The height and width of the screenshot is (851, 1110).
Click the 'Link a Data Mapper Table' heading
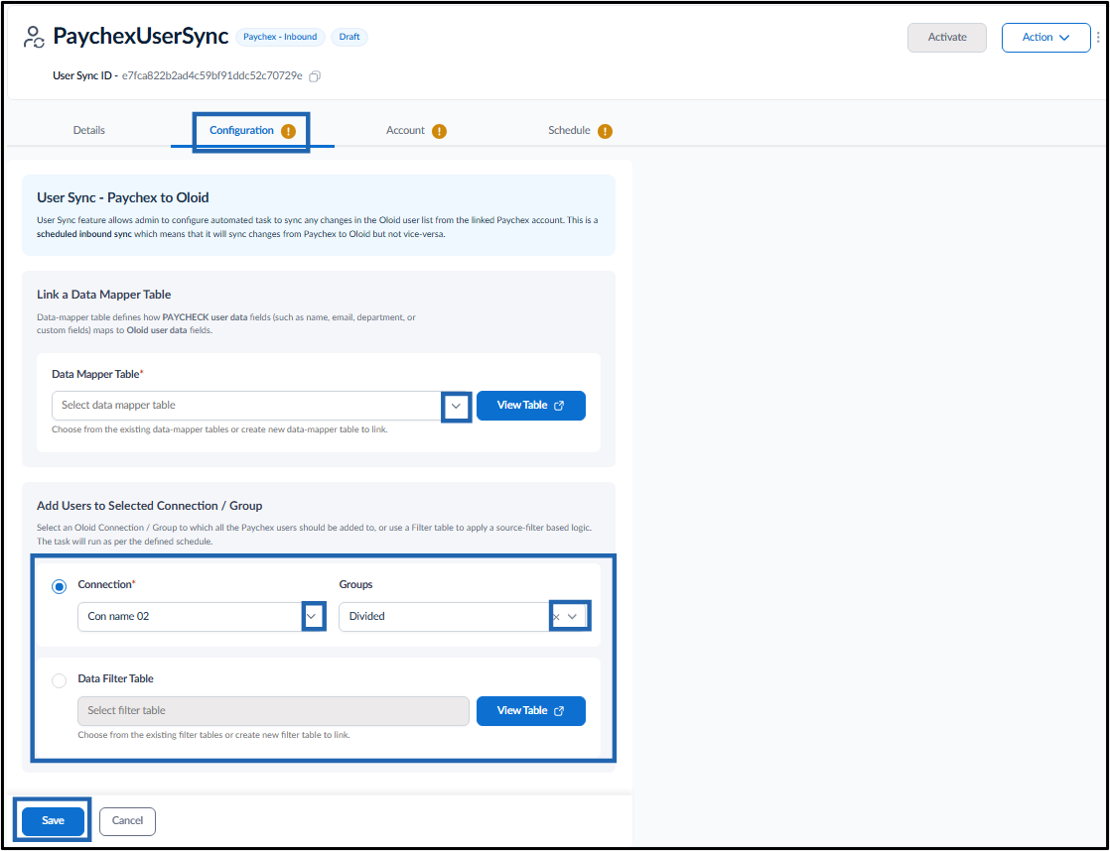point(104,295)
